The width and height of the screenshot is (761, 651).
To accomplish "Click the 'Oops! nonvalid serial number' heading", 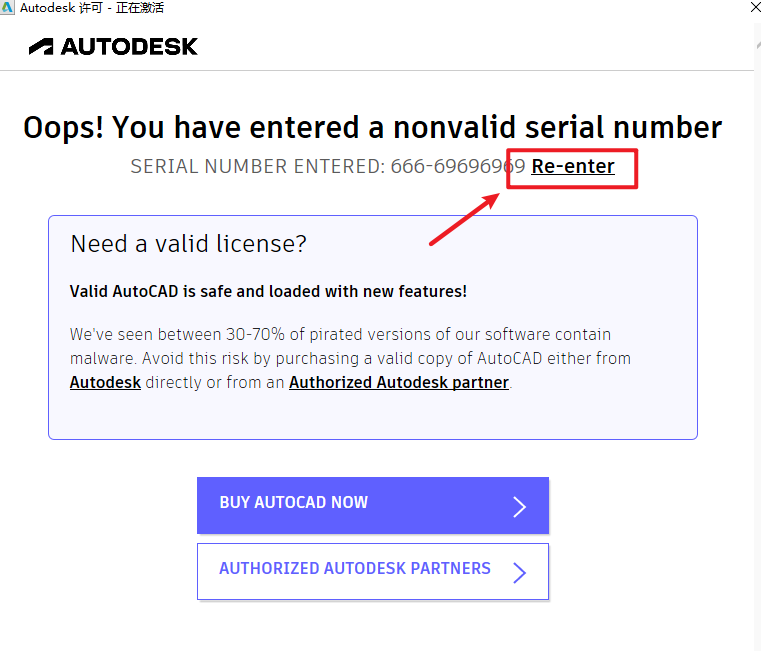I will (372, 128).
